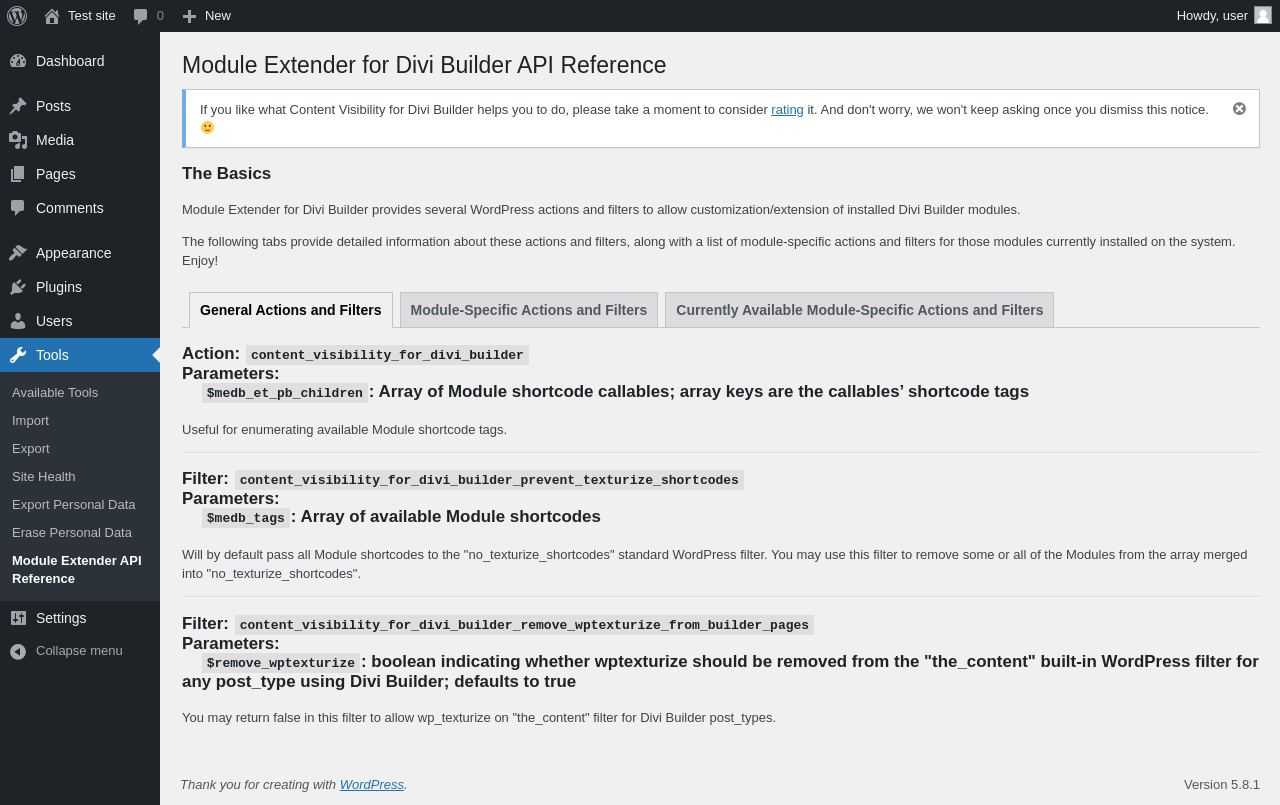Follow the rating link in notice
The image size is (1280, 805).
(x=787, y=109)
